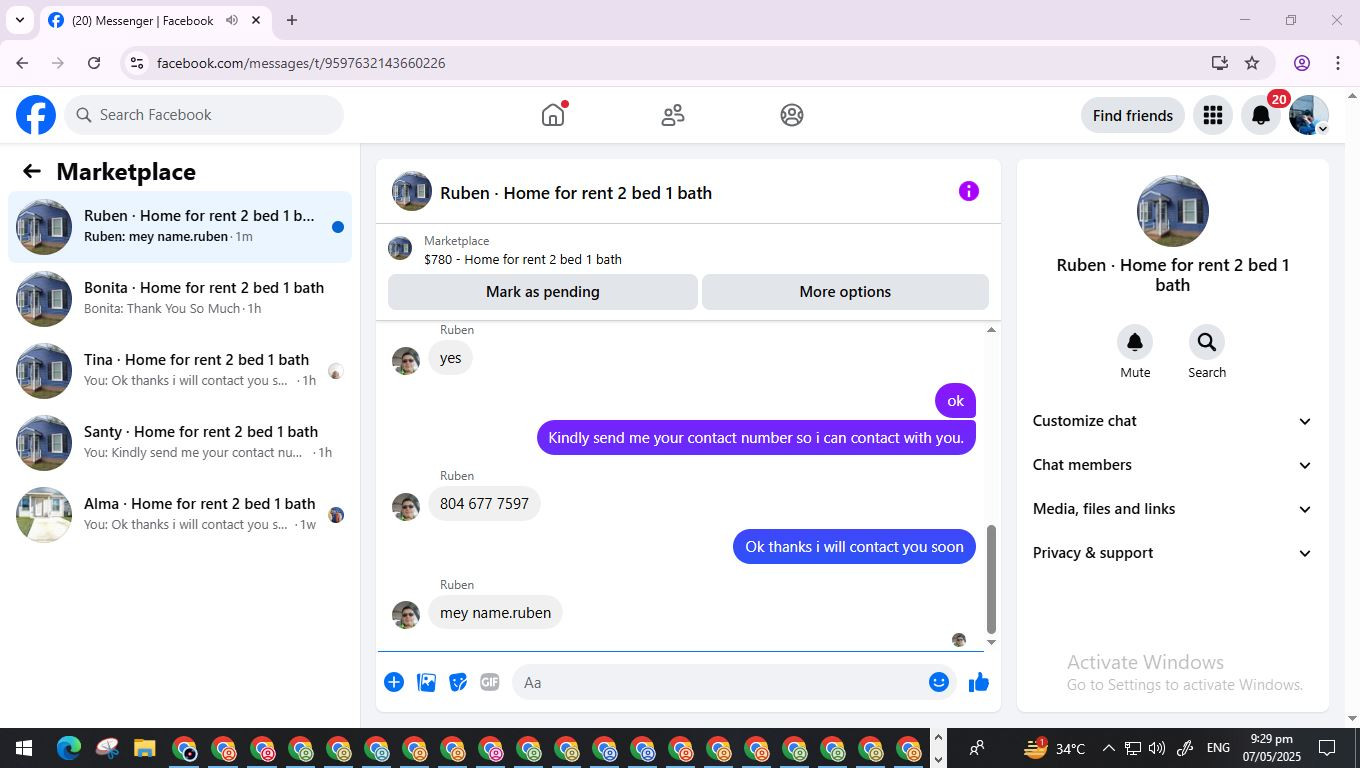Open more actions plus icon in composer

394,682
